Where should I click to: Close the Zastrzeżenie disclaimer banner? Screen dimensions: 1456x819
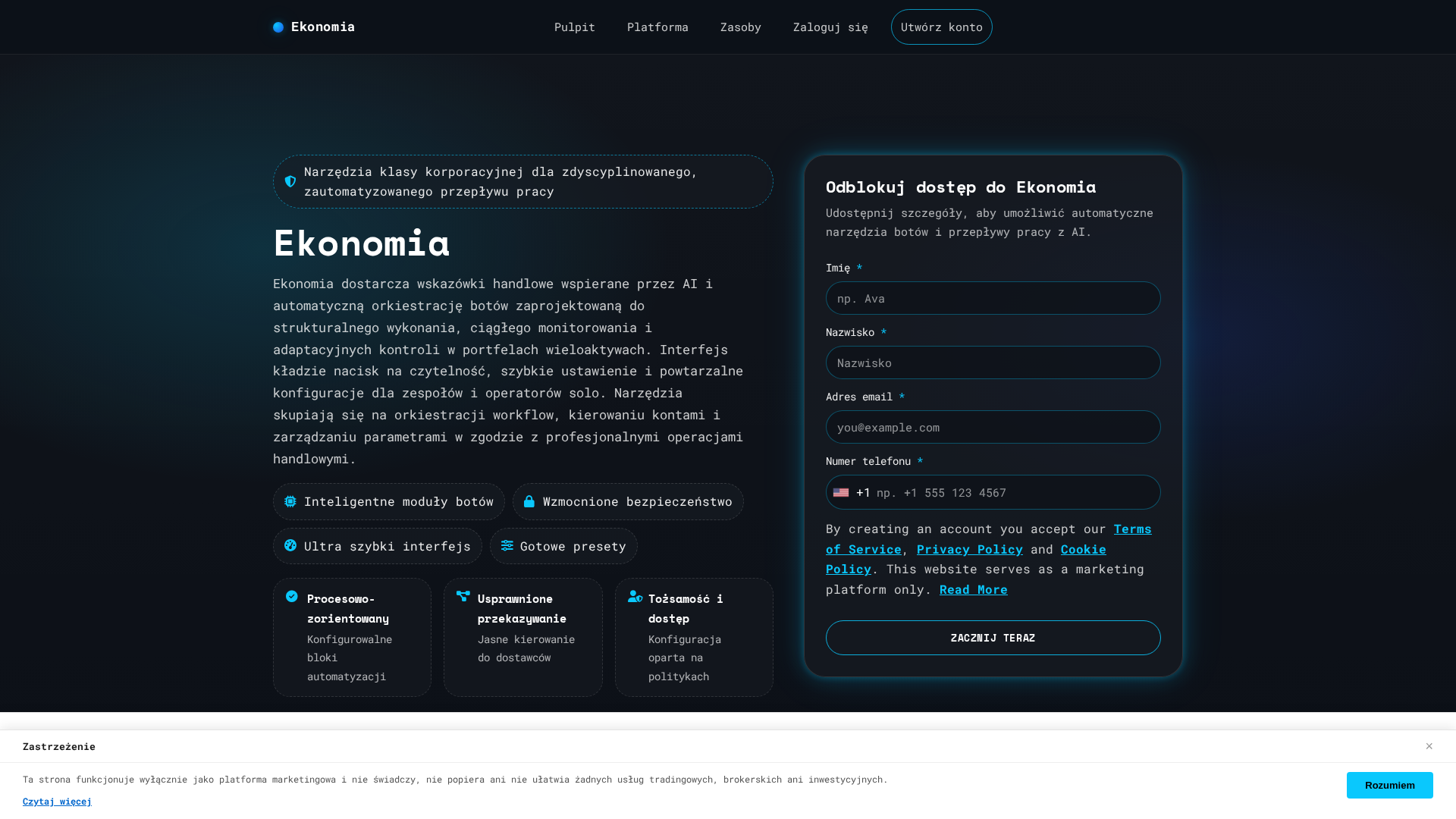click(1429, 746)
